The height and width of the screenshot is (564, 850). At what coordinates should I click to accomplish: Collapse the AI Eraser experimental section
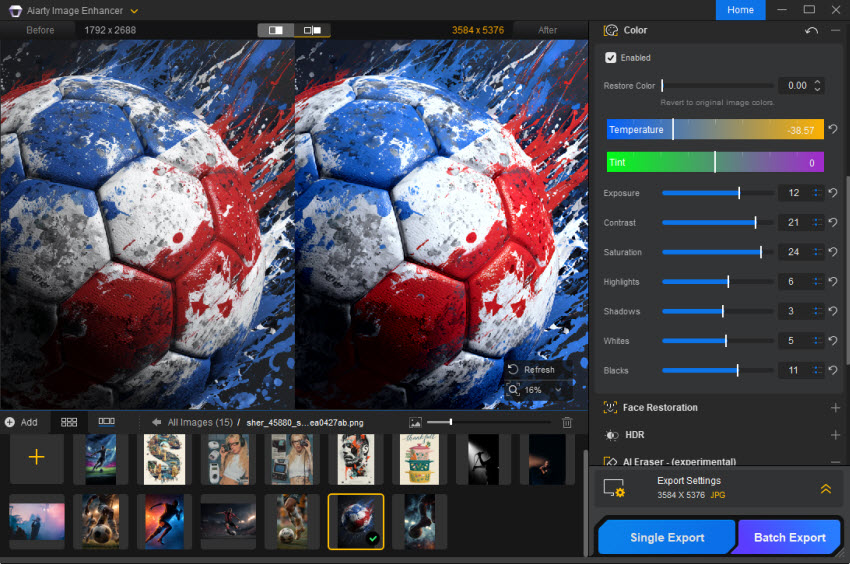835,462
